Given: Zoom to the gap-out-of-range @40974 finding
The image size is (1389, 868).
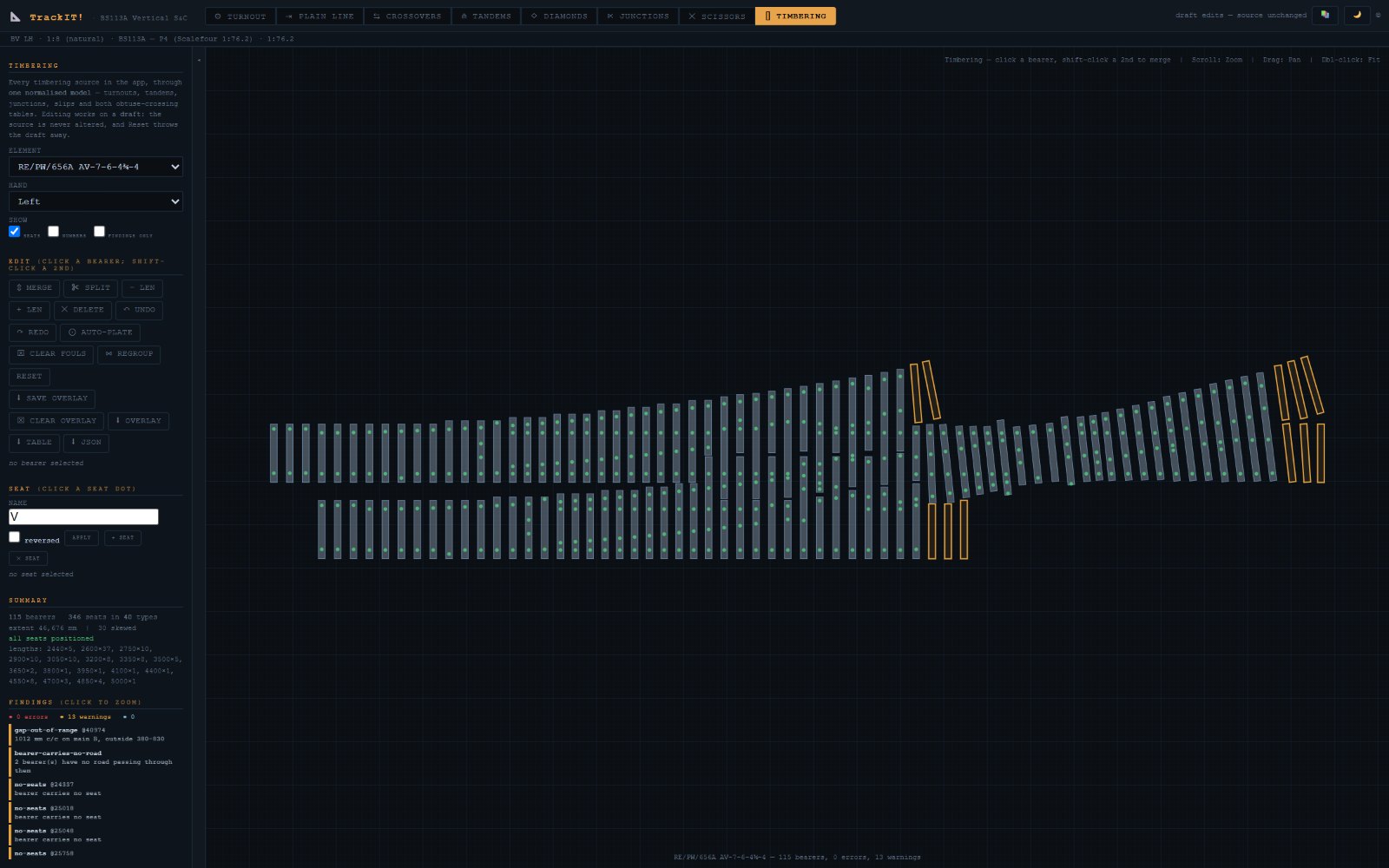Looking at the screenshot, I should point(95,734).
